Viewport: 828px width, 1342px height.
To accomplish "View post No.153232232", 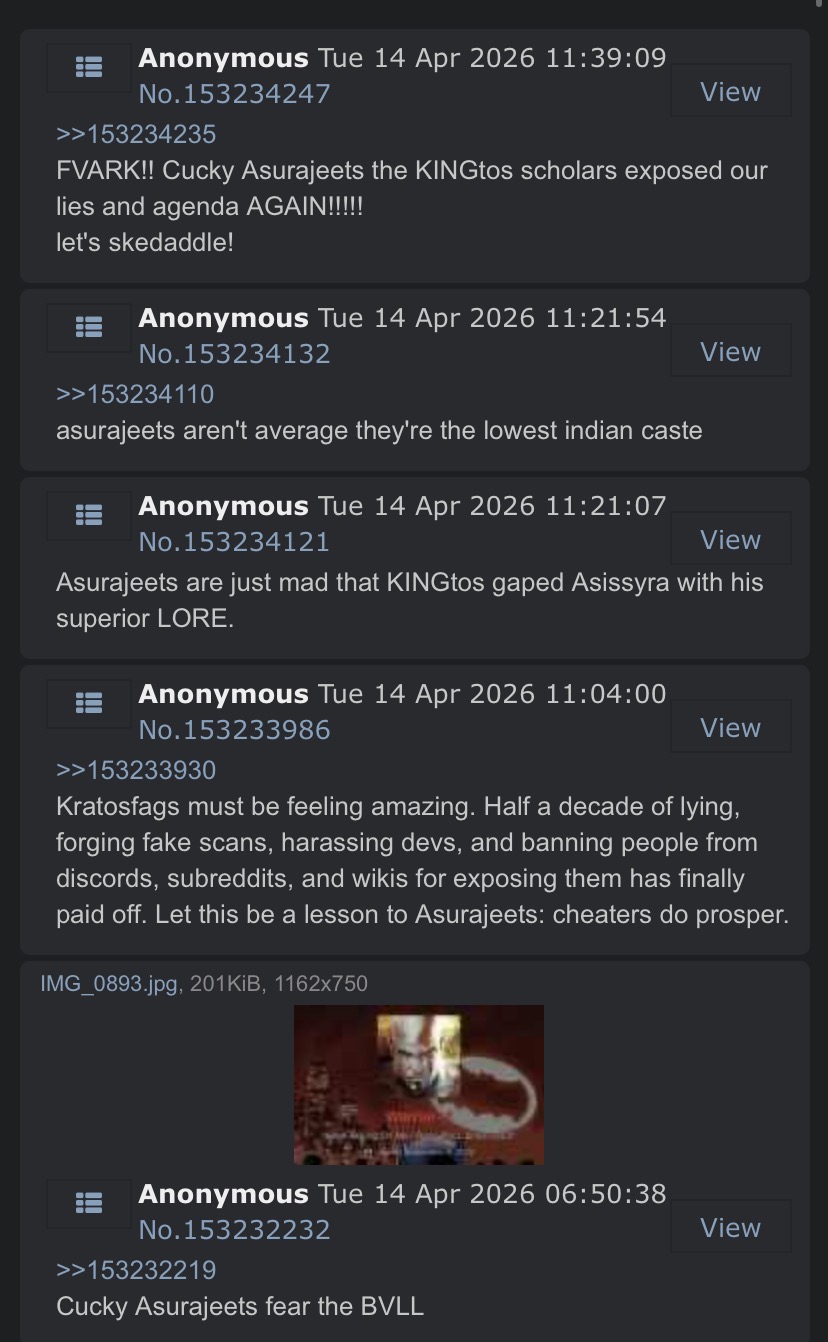I will coord(730,1228).
